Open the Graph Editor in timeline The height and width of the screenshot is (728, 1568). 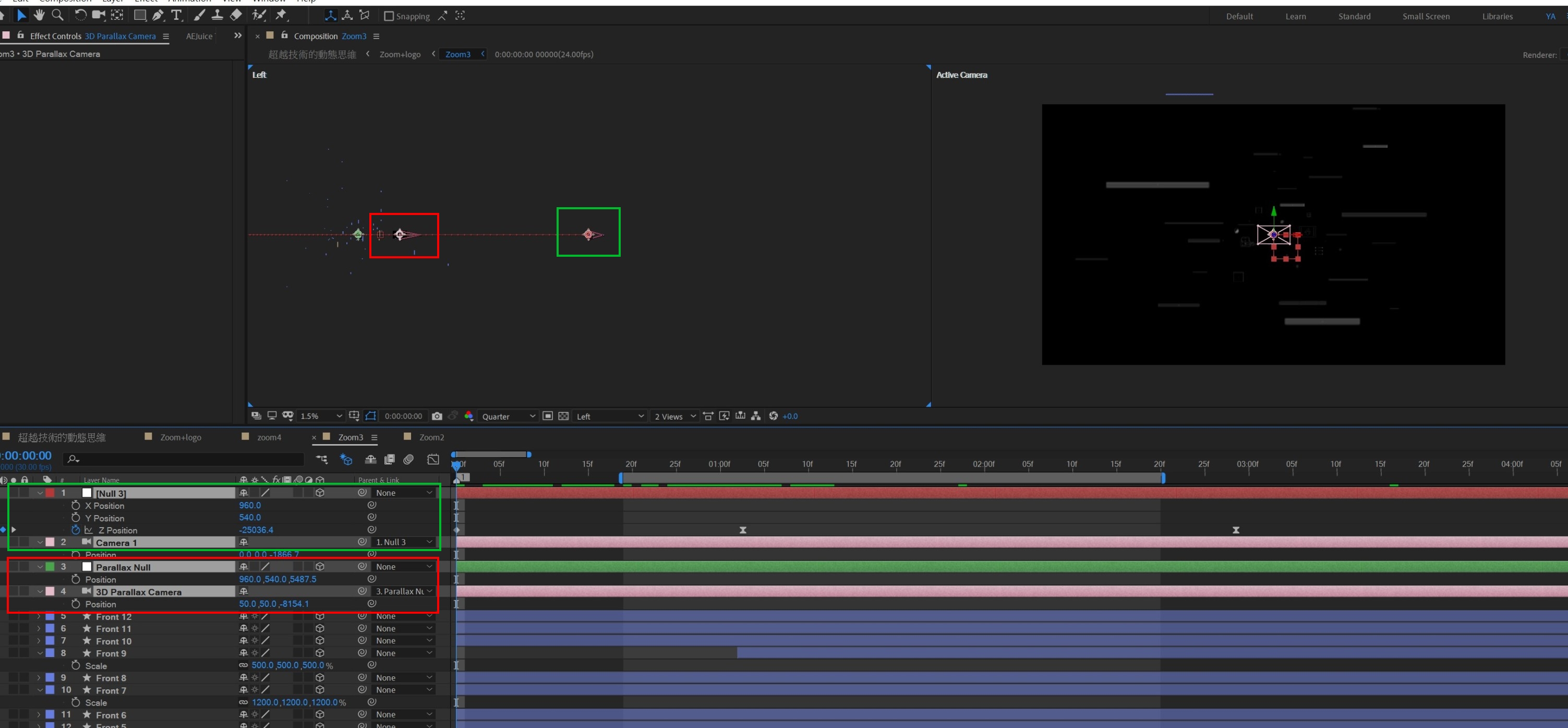coord(433,459)
